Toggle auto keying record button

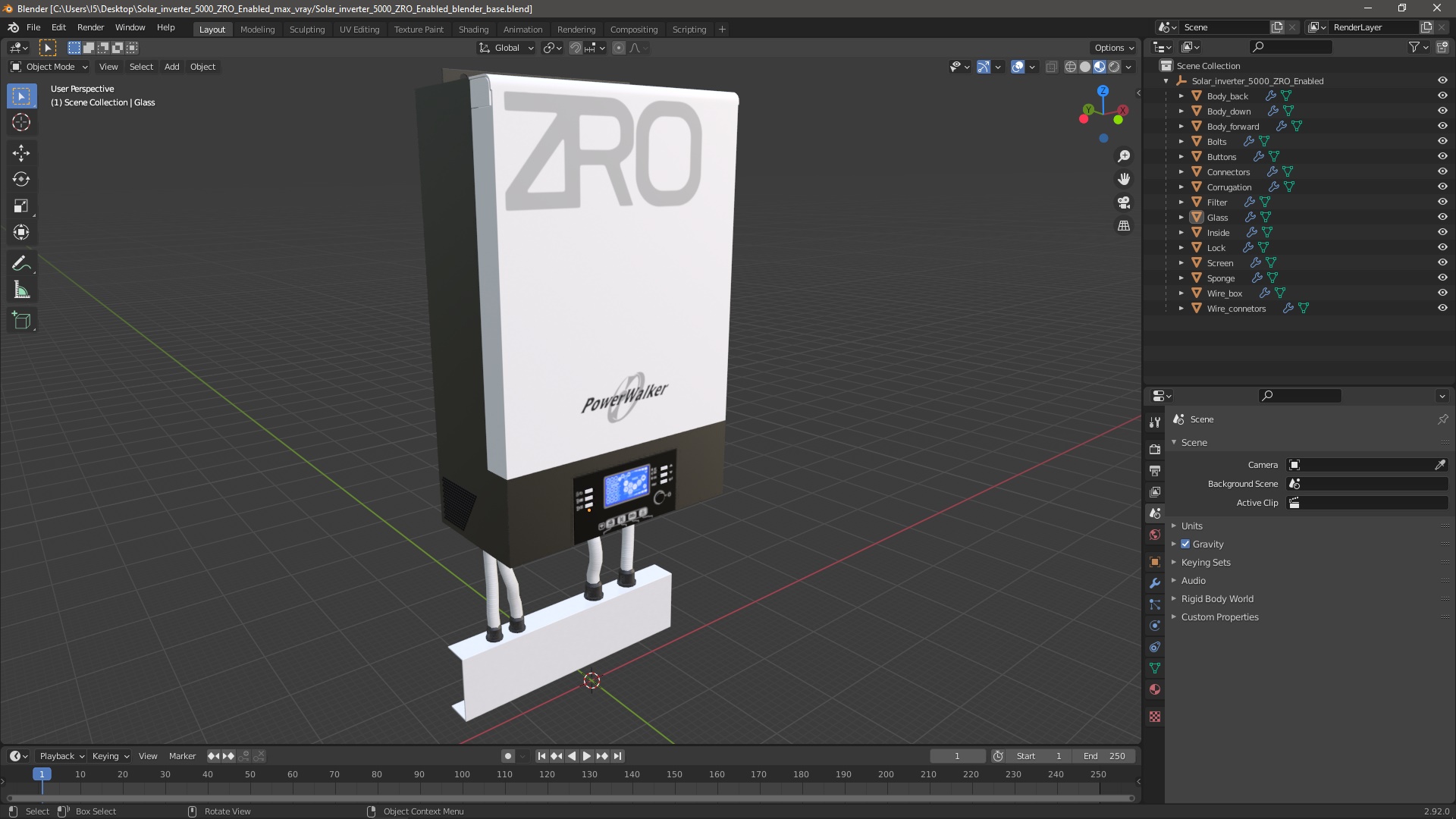click(x=508, y=756)
